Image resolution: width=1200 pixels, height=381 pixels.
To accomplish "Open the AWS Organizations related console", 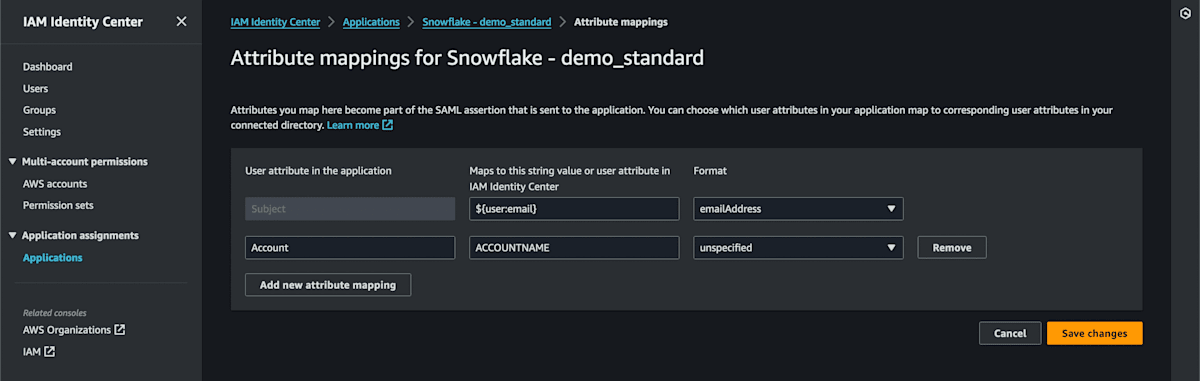I will coord(74,330).
